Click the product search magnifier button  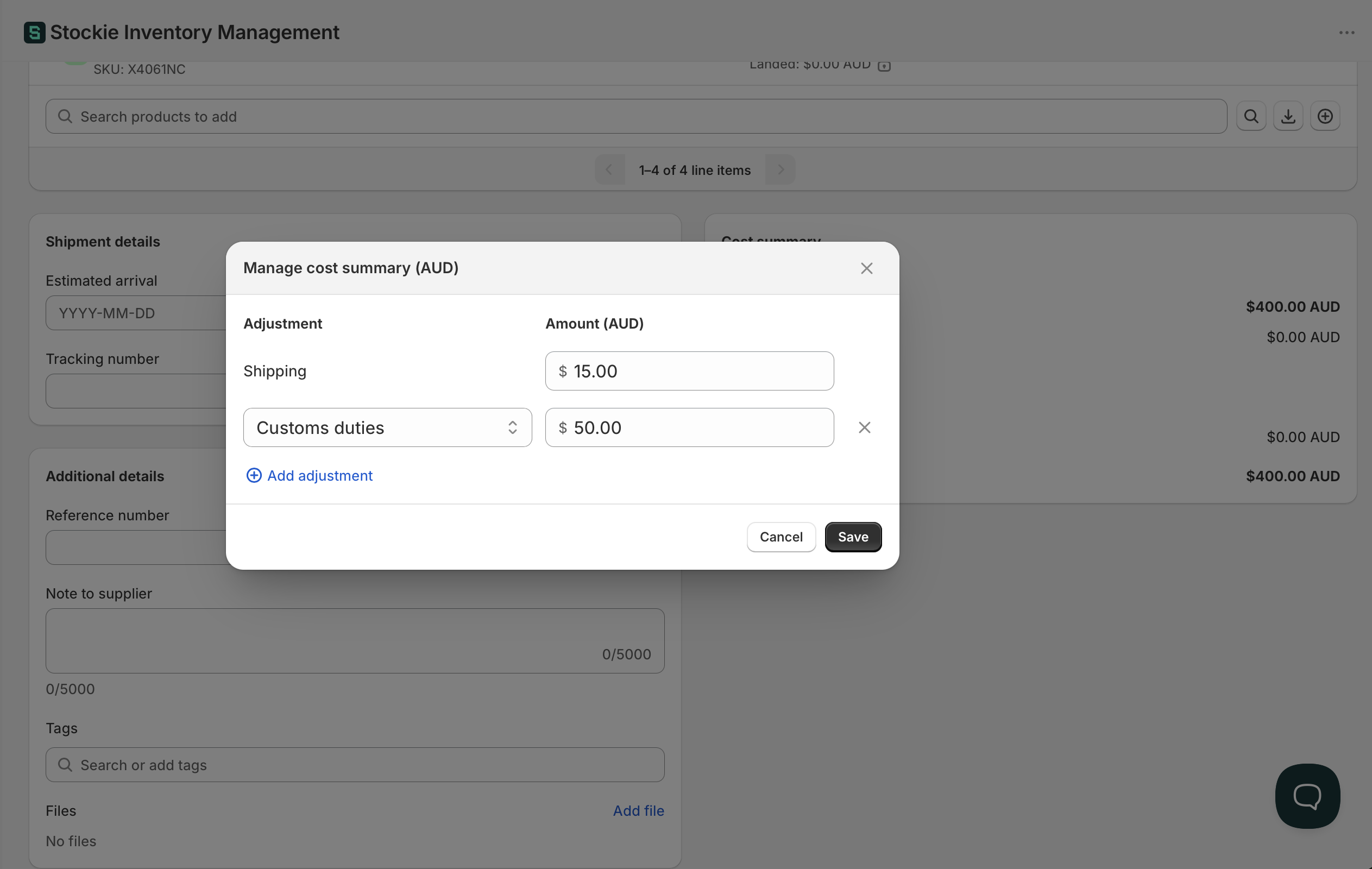coord(1251,116)
